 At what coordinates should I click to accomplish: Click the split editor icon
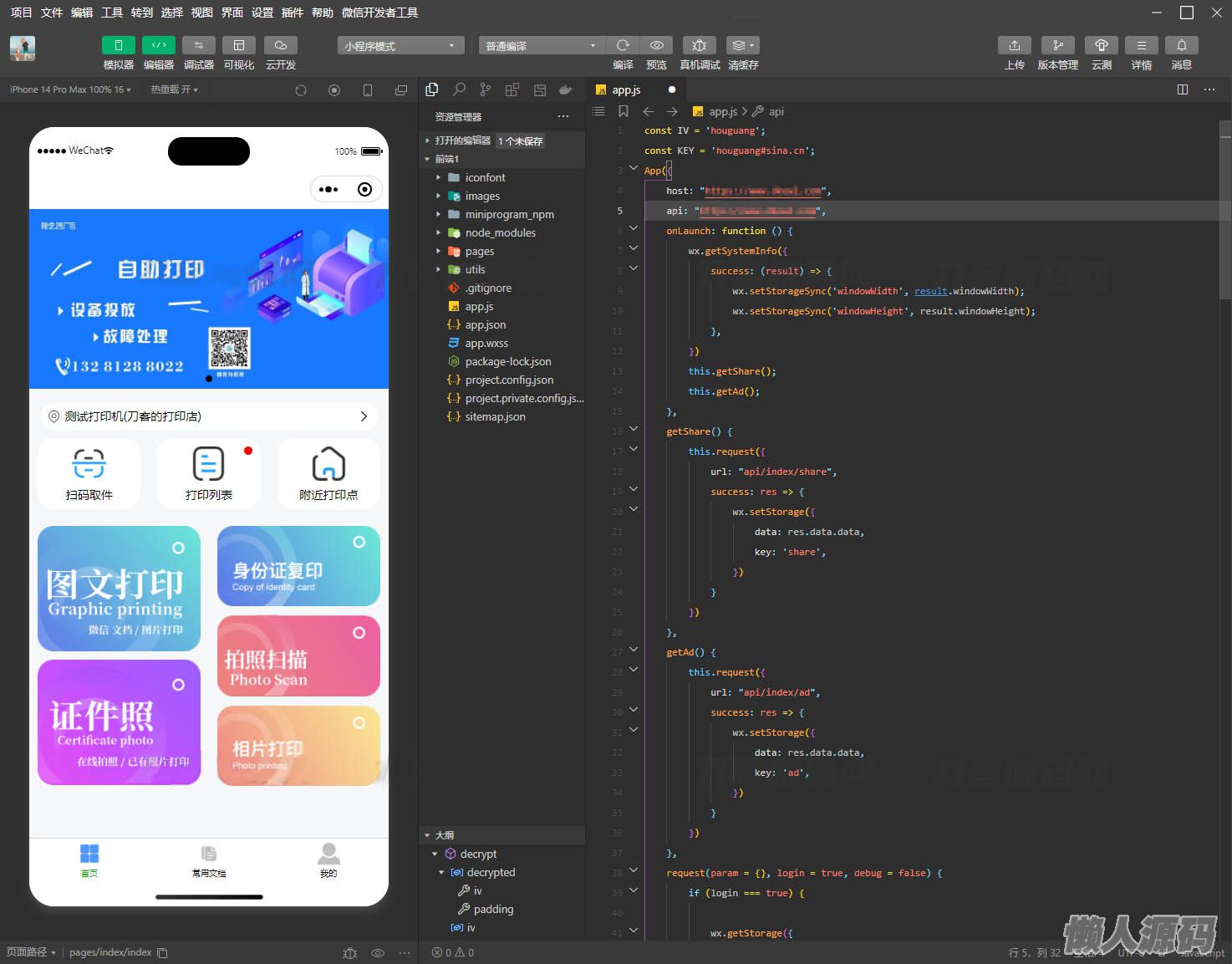click(1182, 89)
